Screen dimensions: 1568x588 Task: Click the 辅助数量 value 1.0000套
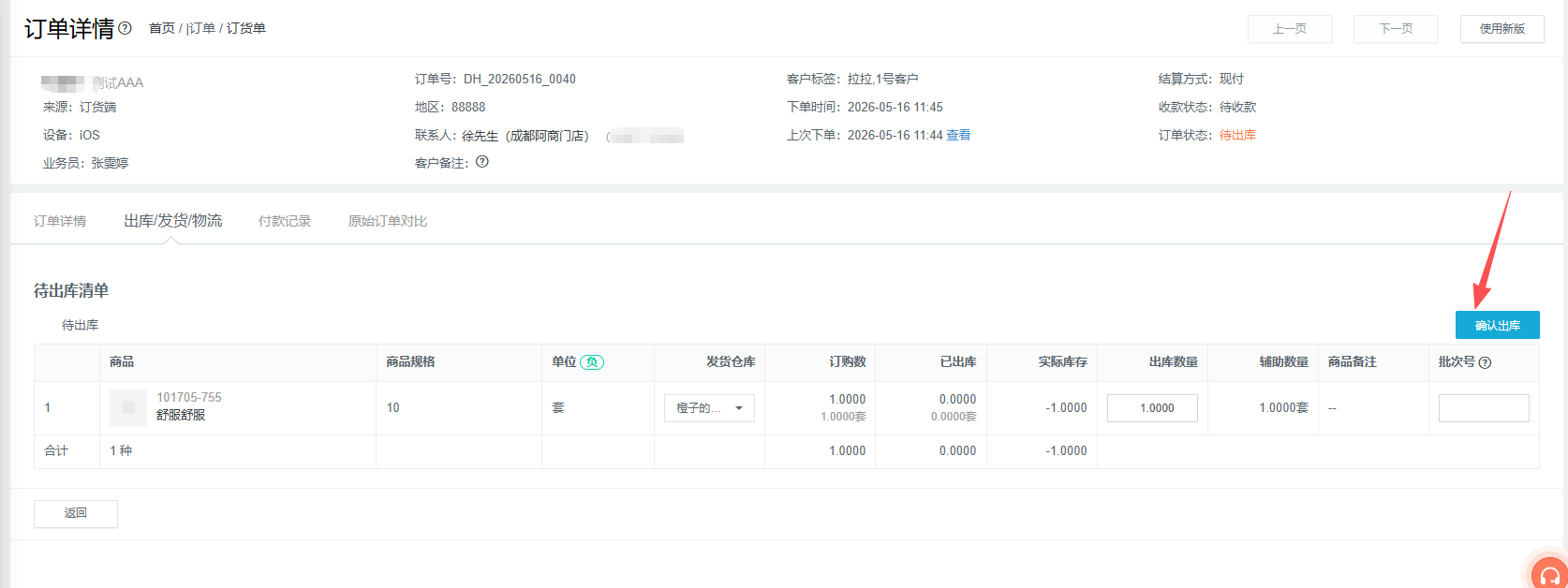pyautogui.click(x=1283, y=407)
